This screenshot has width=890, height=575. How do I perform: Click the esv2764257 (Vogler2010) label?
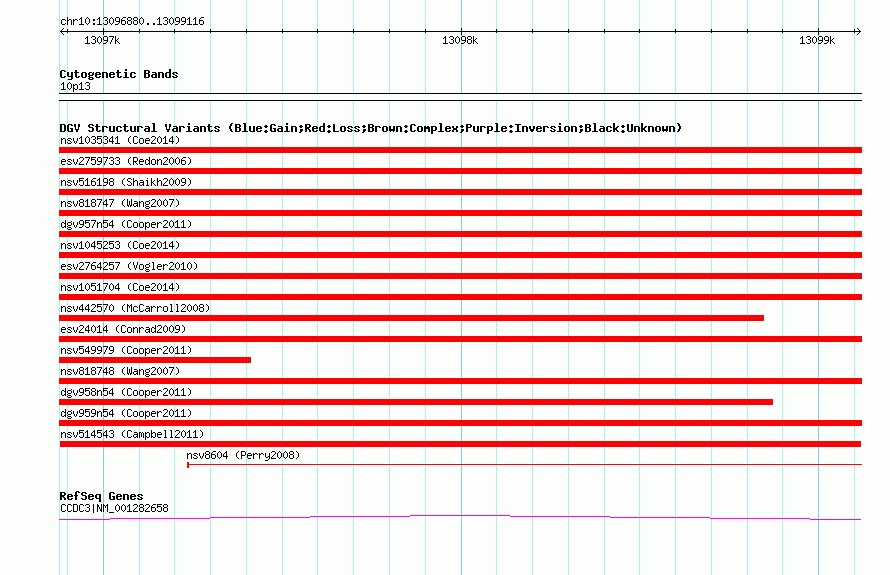pyautogui.click(x=129, y=266)
